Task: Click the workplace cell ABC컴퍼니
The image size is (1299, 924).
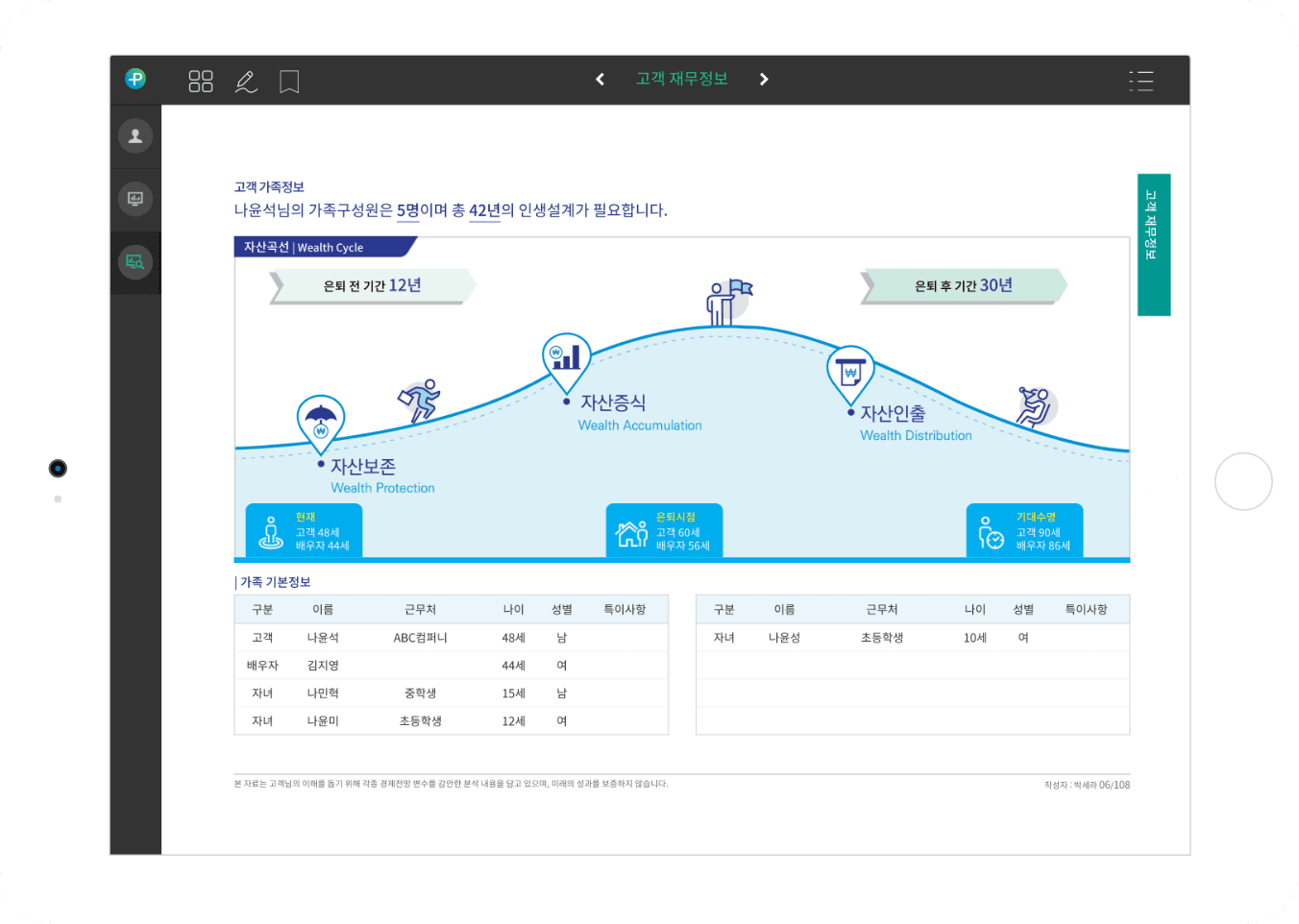Action: 421,638
